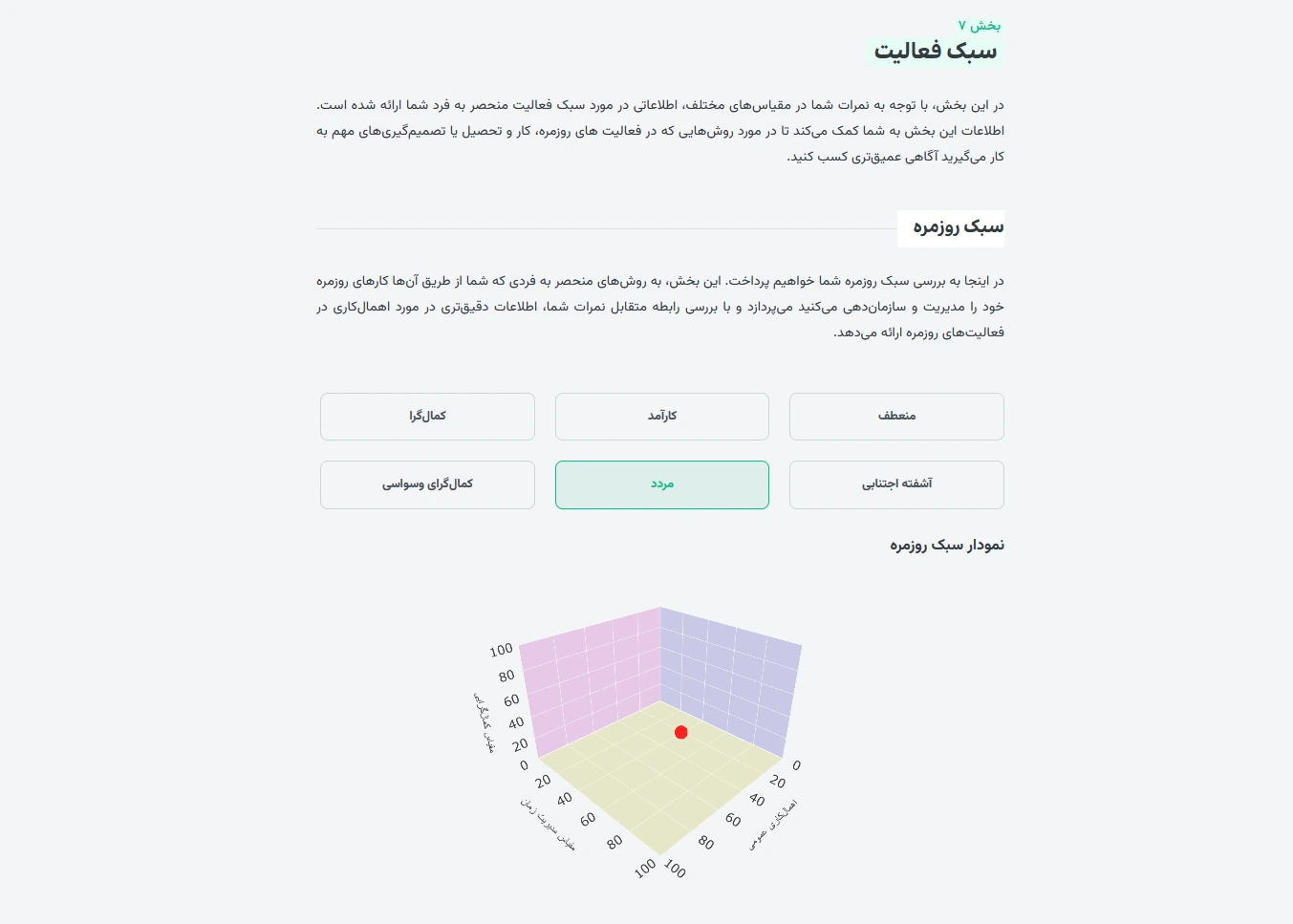Select the کمال‌گرای وسواسی style button
Viewport: 1293px width, 924px height.
[x=427, y=484]
